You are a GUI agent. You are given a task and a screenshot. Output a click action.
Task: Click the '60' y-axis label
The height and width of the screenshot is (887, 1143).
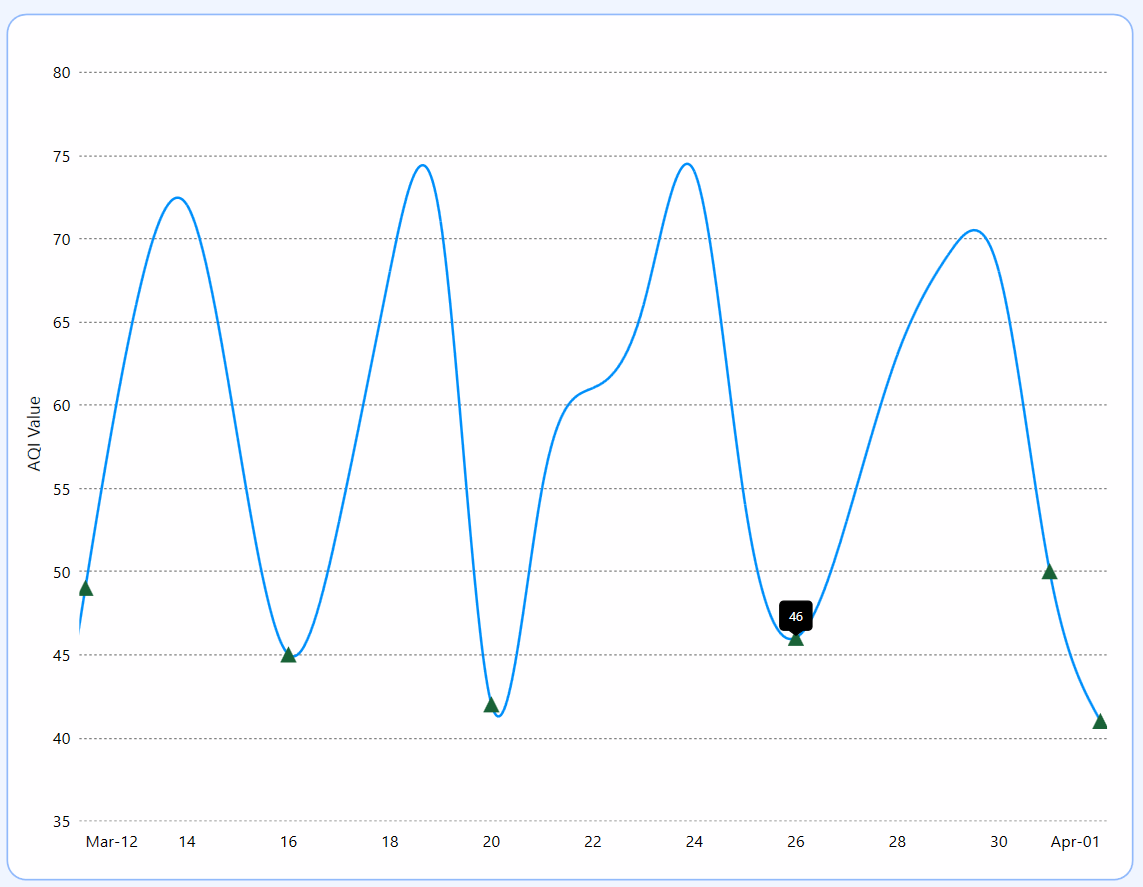[x=62, y=406]
